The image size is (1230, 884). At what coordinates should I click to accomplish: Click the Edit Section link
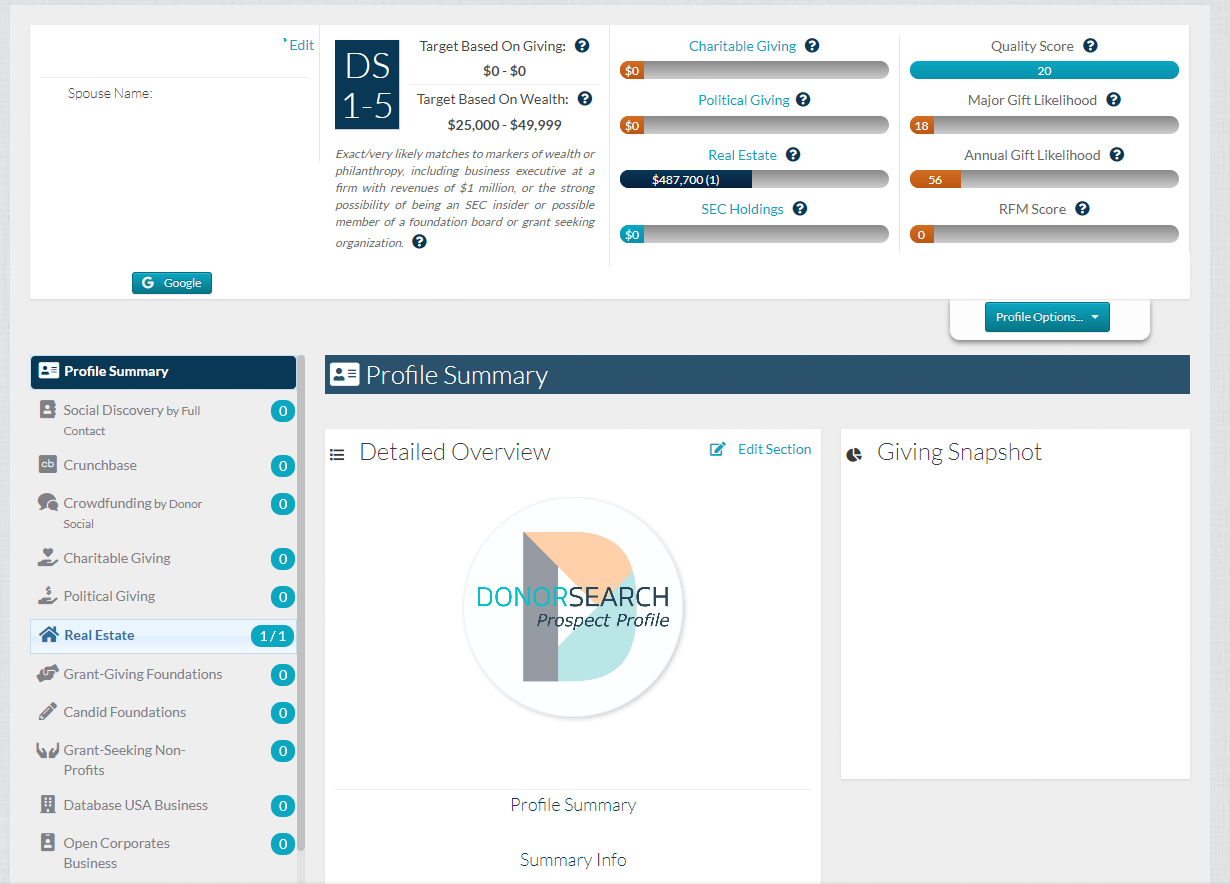pos(774,449)
